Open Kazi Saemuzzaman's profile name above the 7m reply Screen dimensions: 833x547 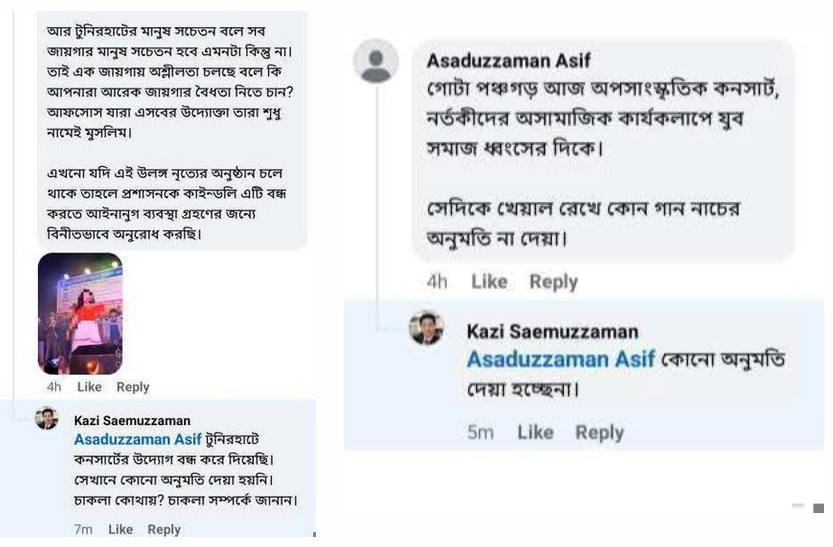click(x=132, y=421)
